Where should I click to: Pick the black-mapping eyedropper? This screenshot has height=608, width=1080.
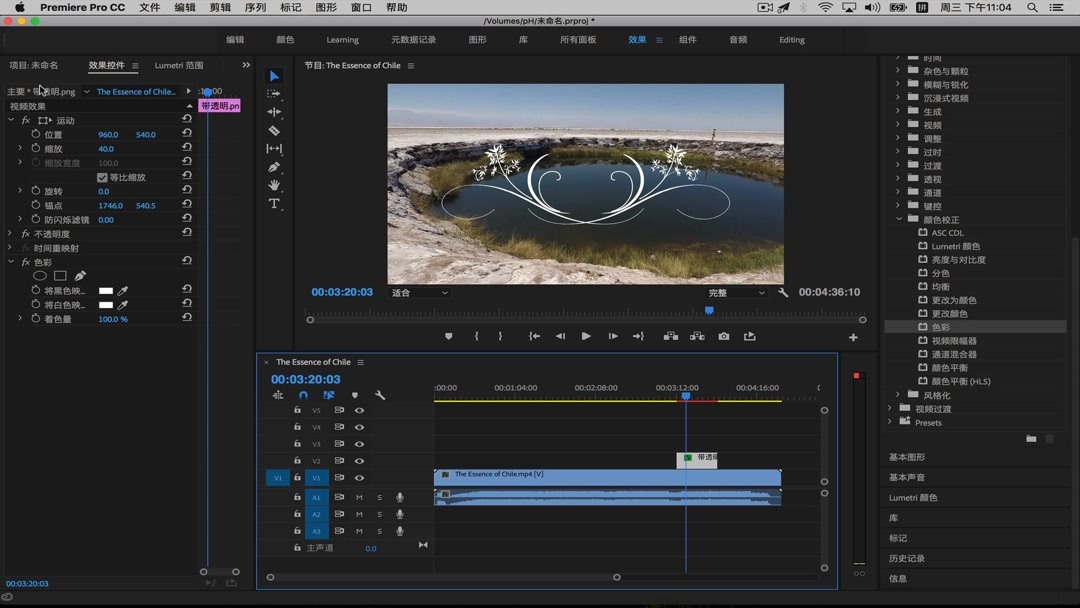point(123,291)
